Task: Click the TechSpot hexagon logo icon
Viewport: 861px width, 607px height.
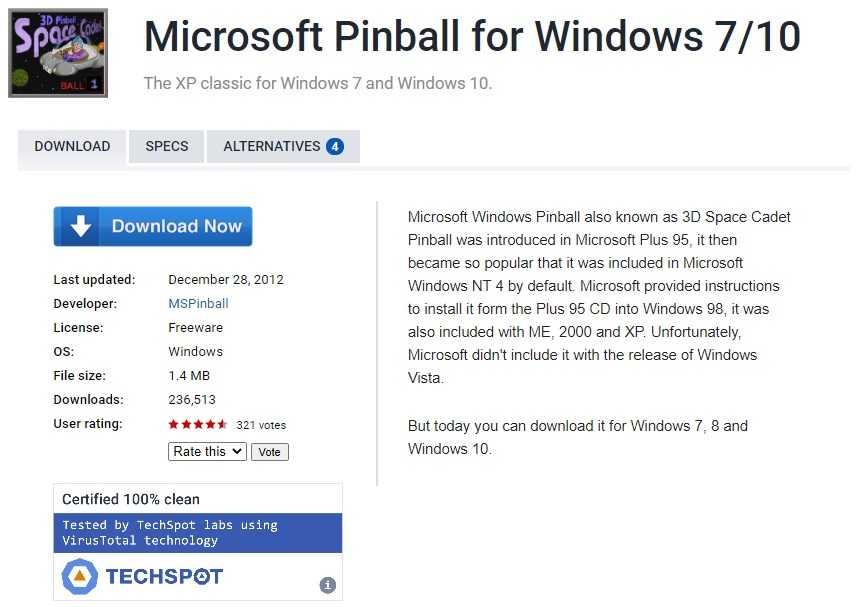Action: (x=80, y=577)
